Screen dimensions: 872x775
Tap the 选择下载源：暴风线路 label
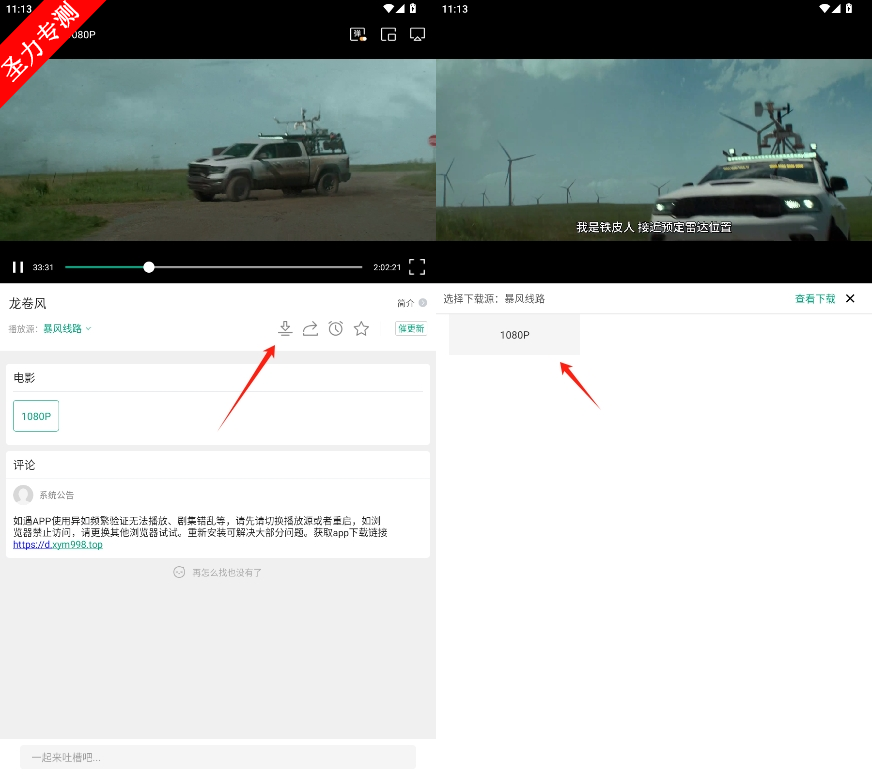pyautogui.click(x=494, y=299)
